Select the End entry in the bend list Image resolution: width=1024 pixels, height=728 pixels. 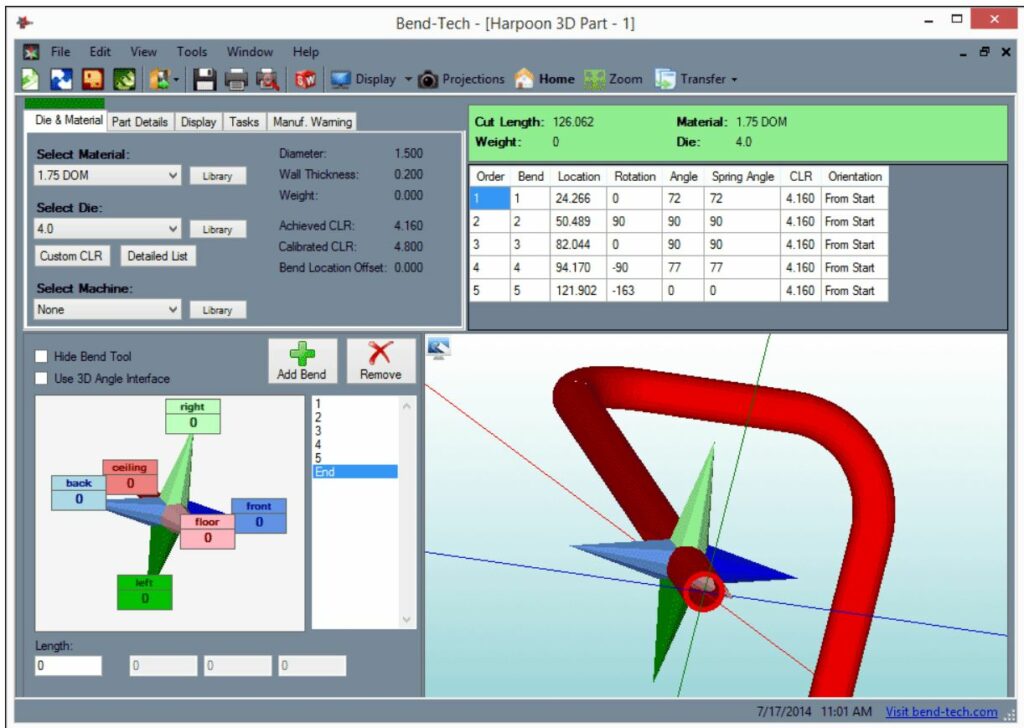(356, 471)
